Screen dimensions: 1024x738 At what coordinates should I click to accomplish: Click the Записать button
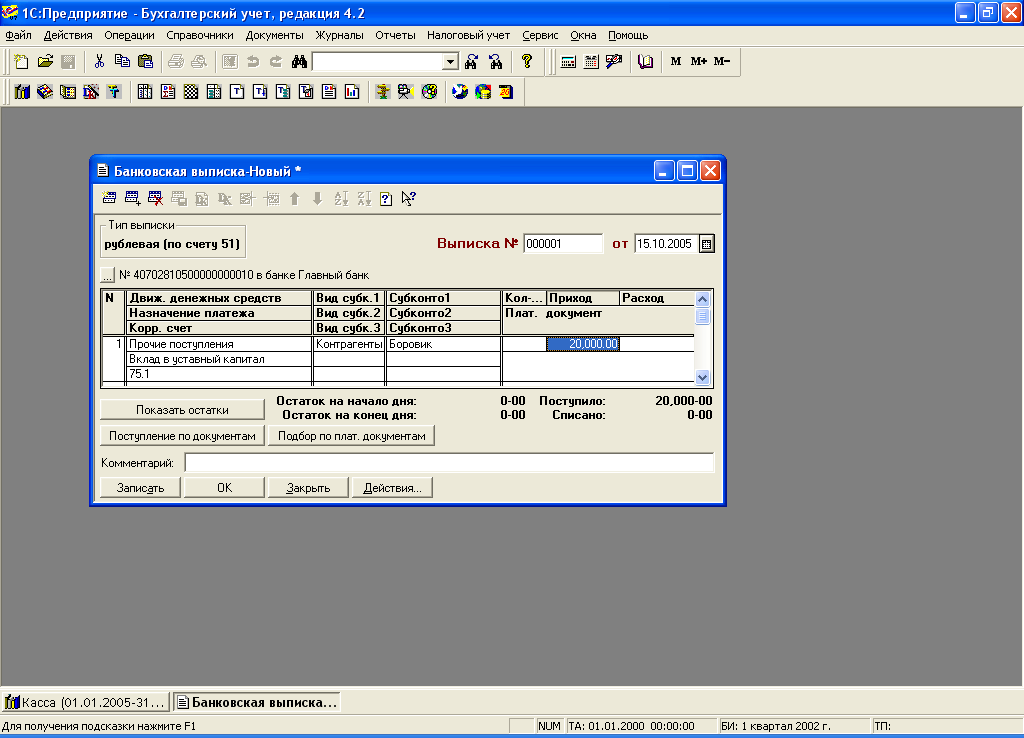click(140, 488)
